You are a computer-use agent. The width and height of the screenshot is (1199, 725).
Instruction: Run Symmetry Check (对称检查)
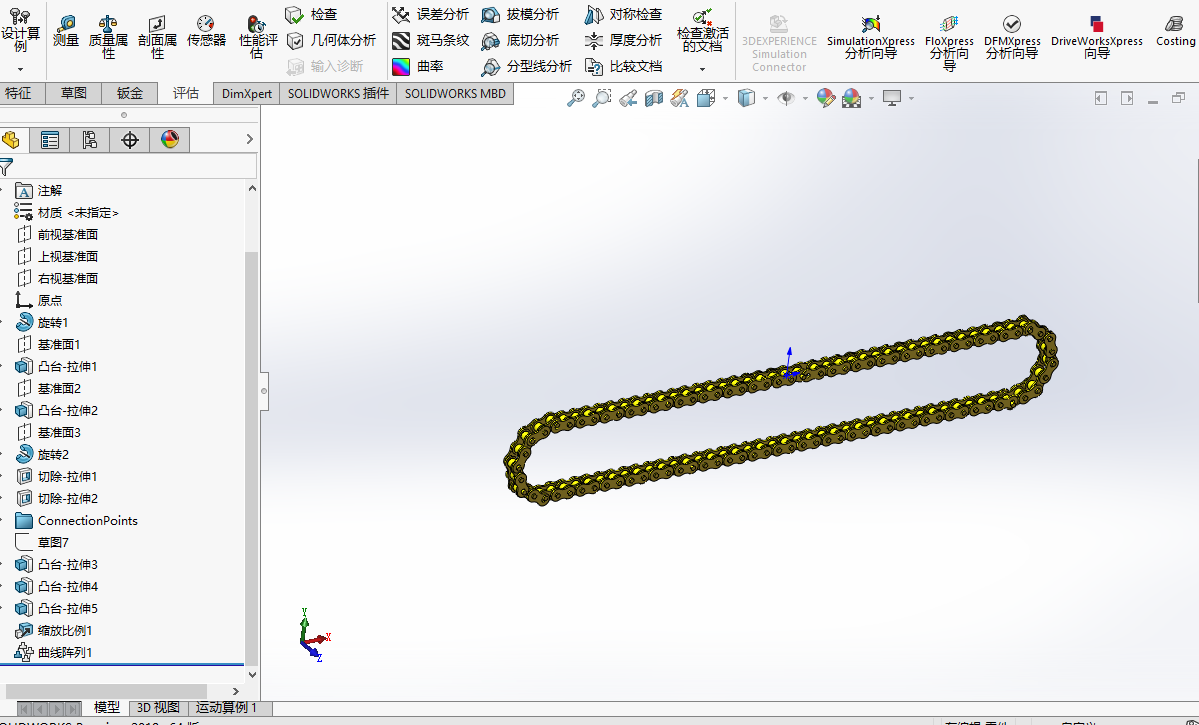[x=624, y=15]
